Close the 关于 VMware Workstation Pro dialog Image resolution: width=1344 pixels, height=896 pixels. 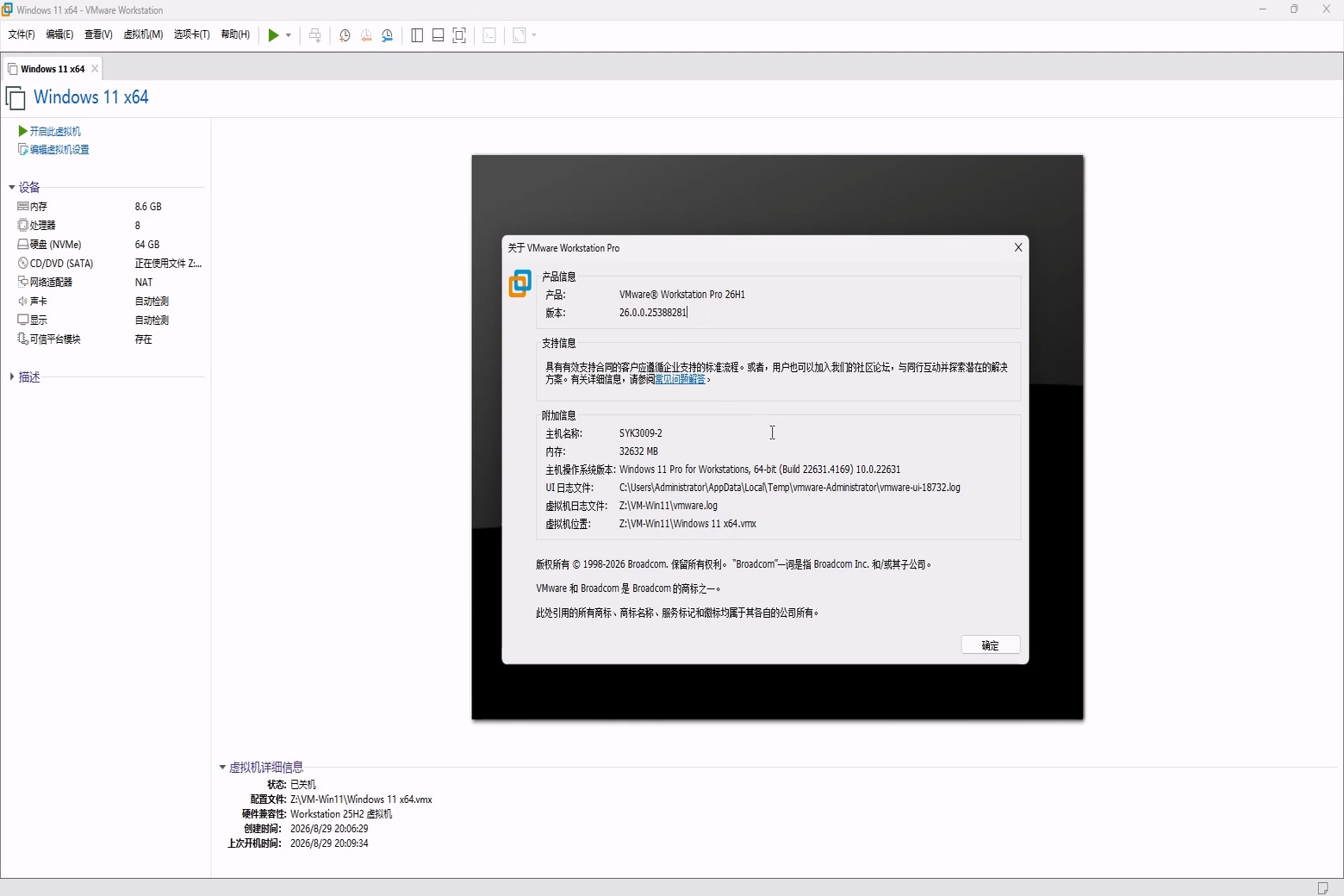(x=1018, y=247)
